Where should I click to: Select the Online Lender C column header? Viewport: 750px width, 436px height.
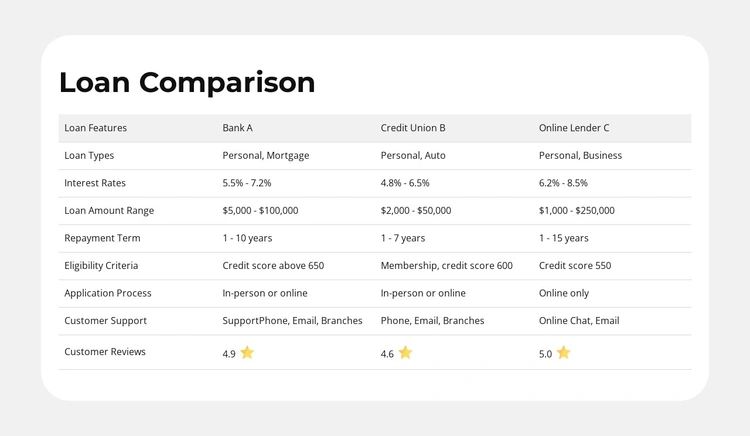pos(574,128)
